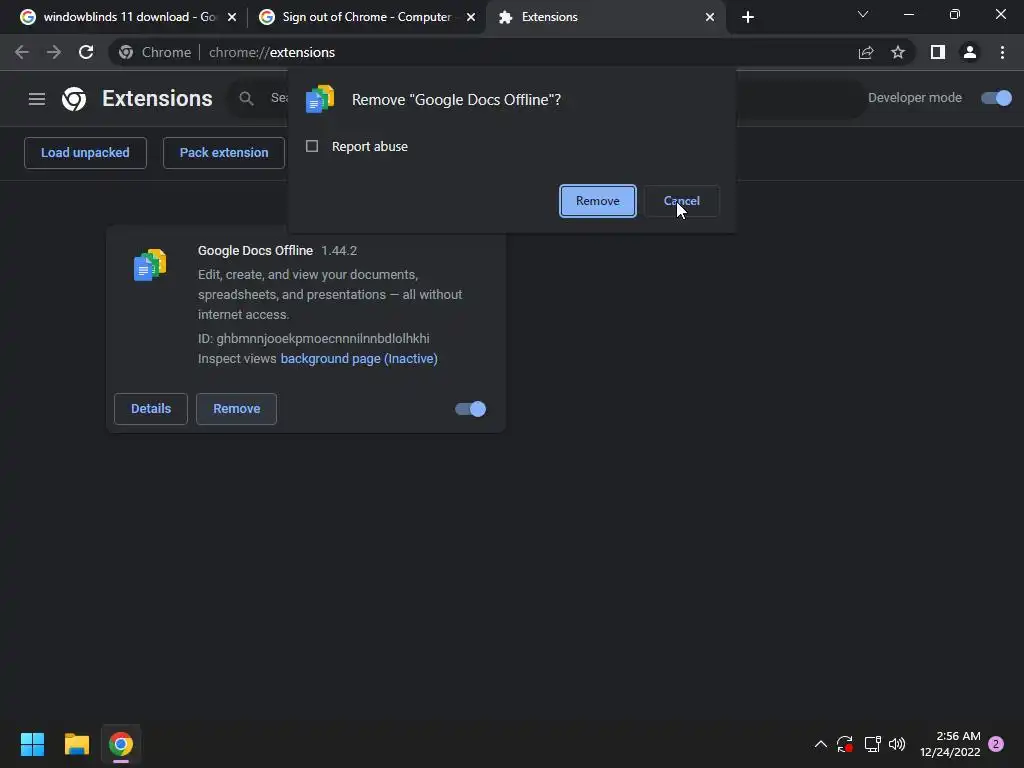Click the Chrome icon in the taskbar
The height and width of the screenshot is (768, 1024).
point(121,744)
